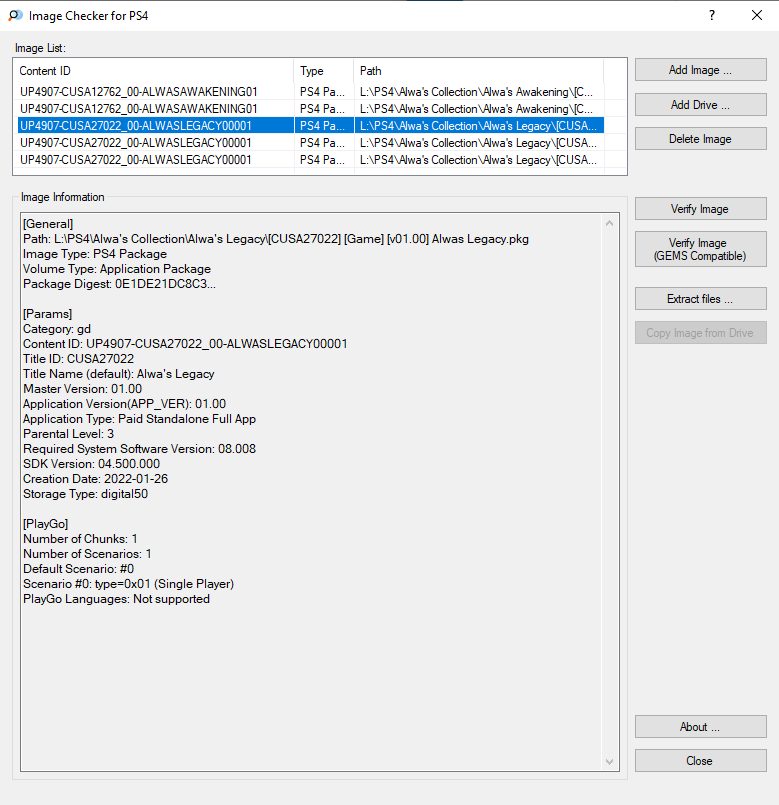Sort list by Type column header
The image size is (779, 805).
pyautogui.click(x=324, y=71)
